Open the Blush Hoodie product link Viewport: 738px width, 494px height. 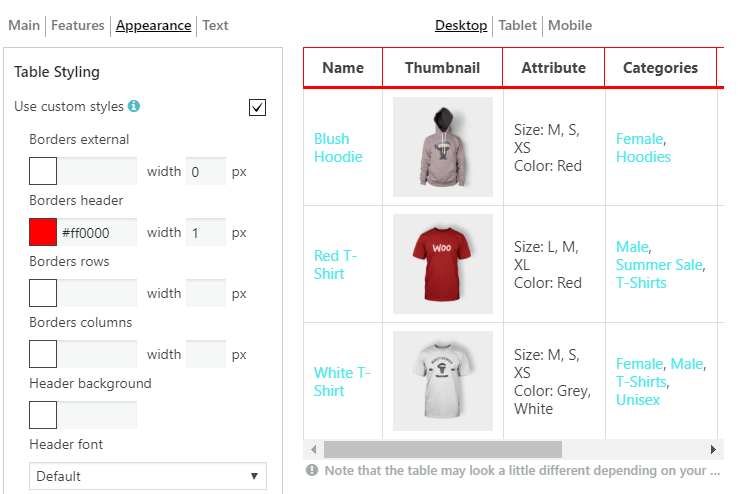point(338,148)
